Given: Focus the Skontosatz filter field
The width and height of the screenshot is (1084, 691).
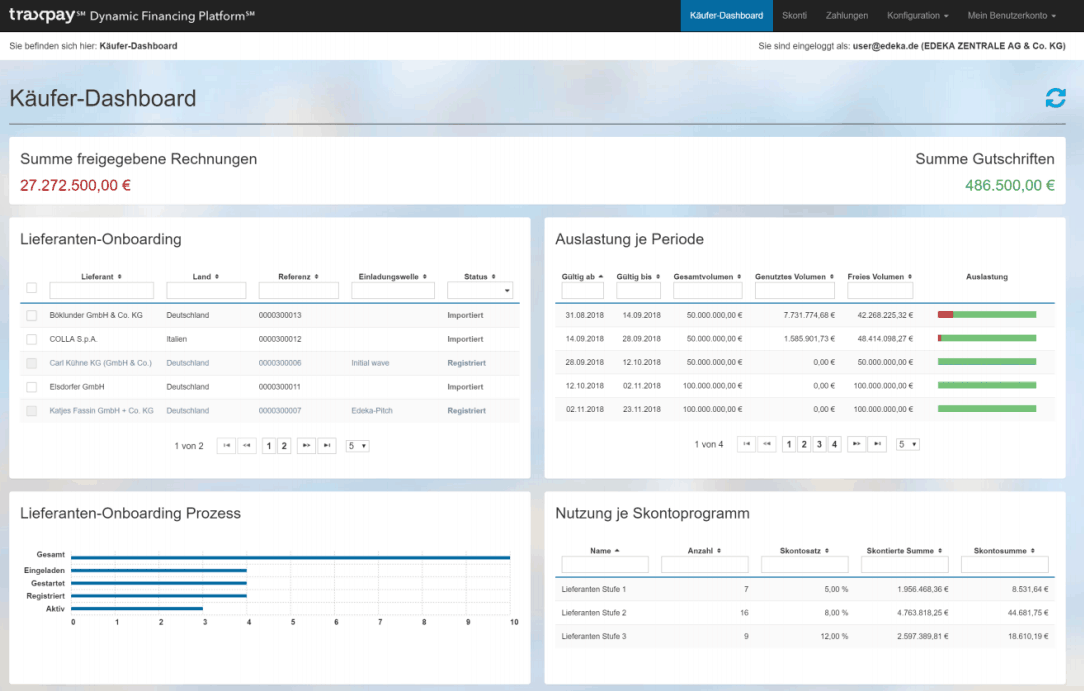Looking at the screenshot, I should 805,565.
